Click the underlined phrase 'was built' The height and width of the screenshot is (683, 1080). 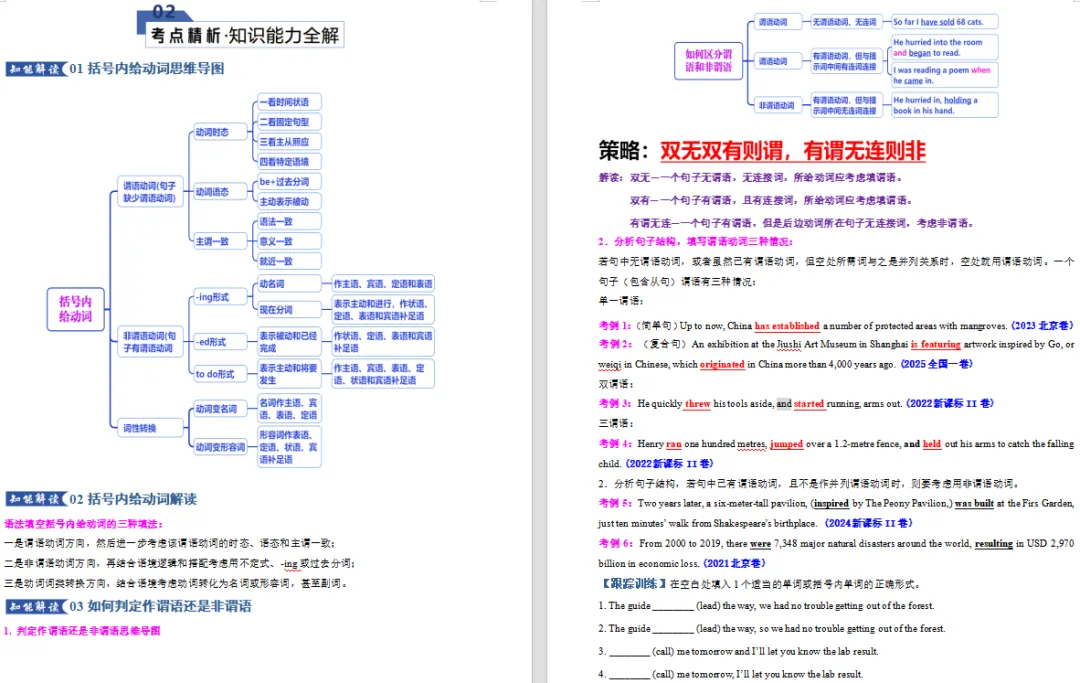(x=974, y=503)
